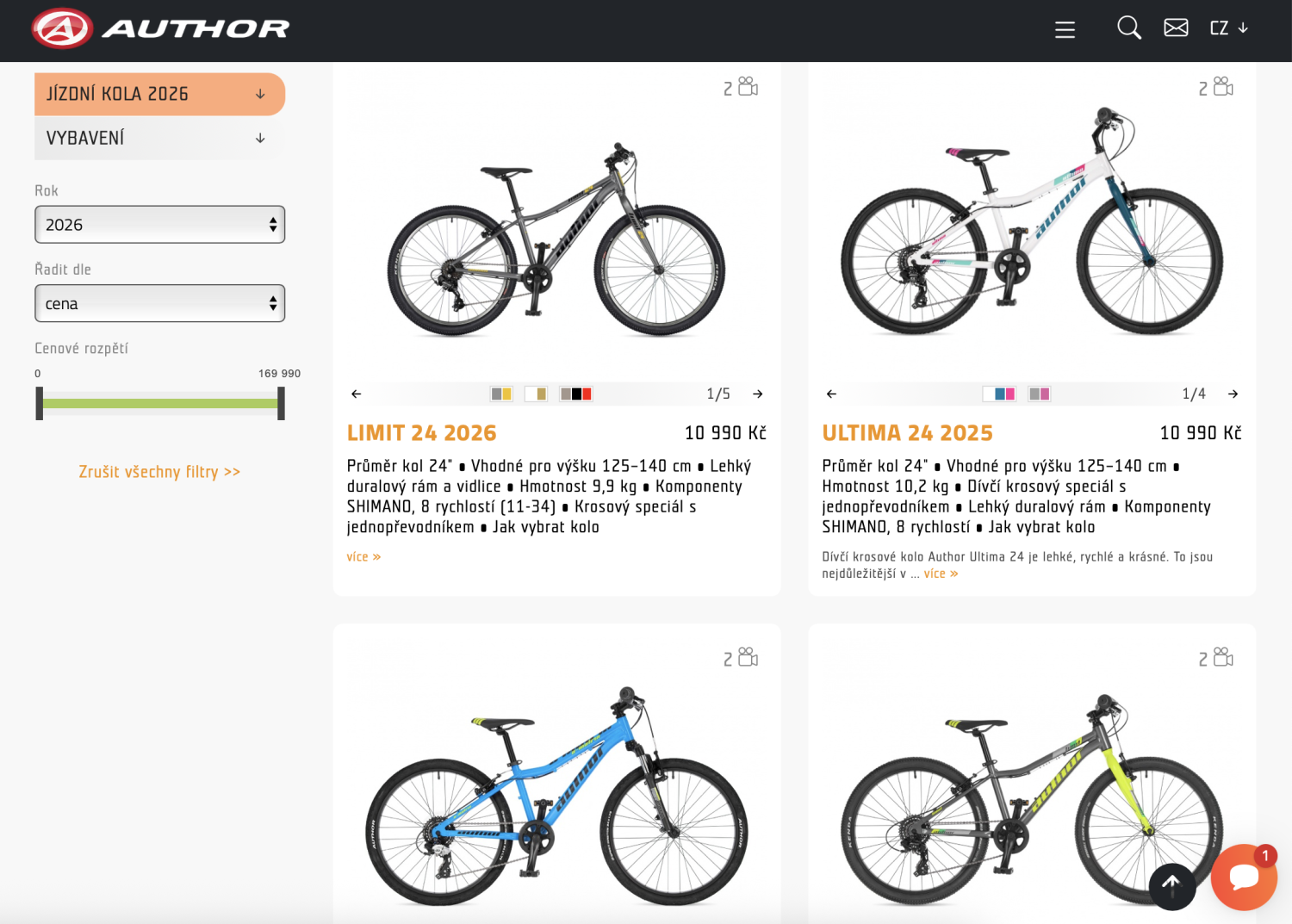Select black-red color swatch for Limit 24
Image resolution: width=1292 pixels, height=924 pixels.
[576, 394]
